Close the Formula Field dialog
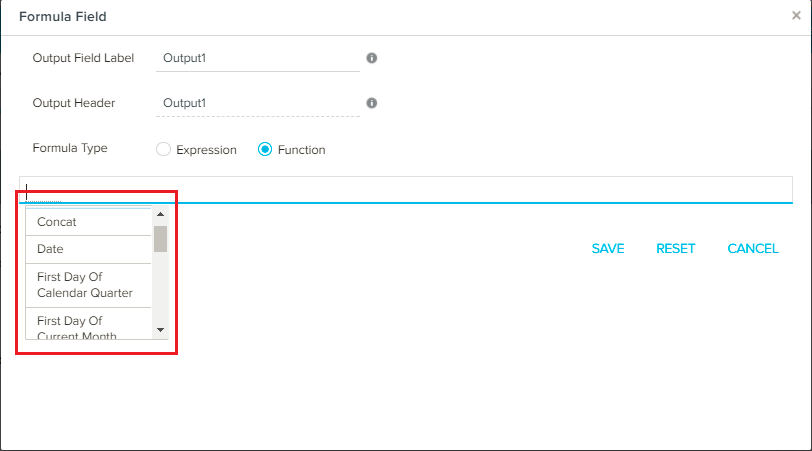Viewport: 812px width, 451px height. 796,16
